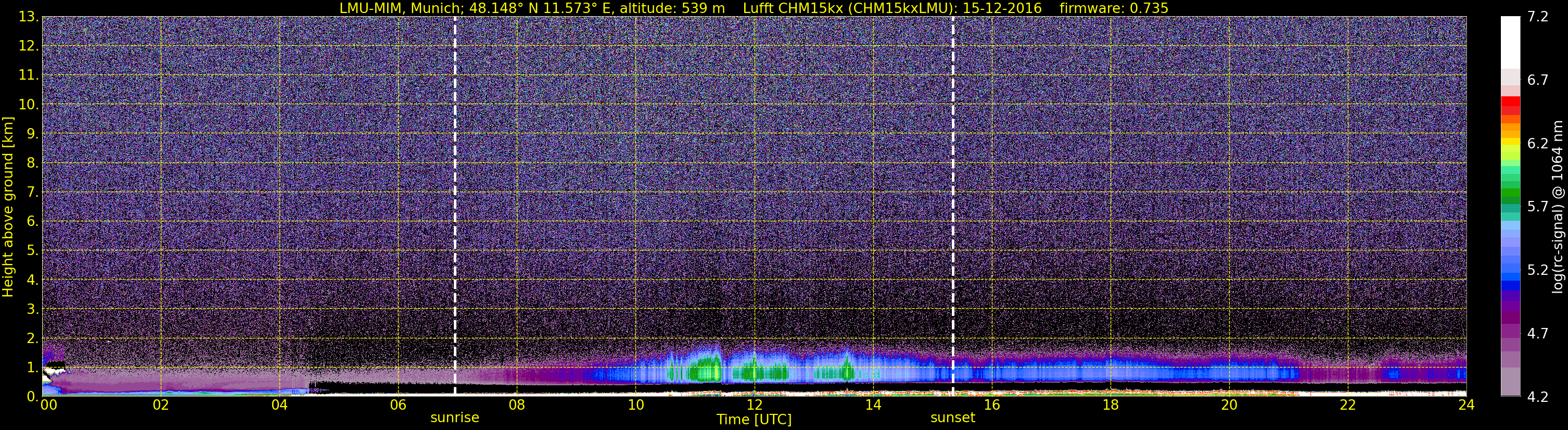Click the date '15-12-2016' in the title

[1001, 8]
